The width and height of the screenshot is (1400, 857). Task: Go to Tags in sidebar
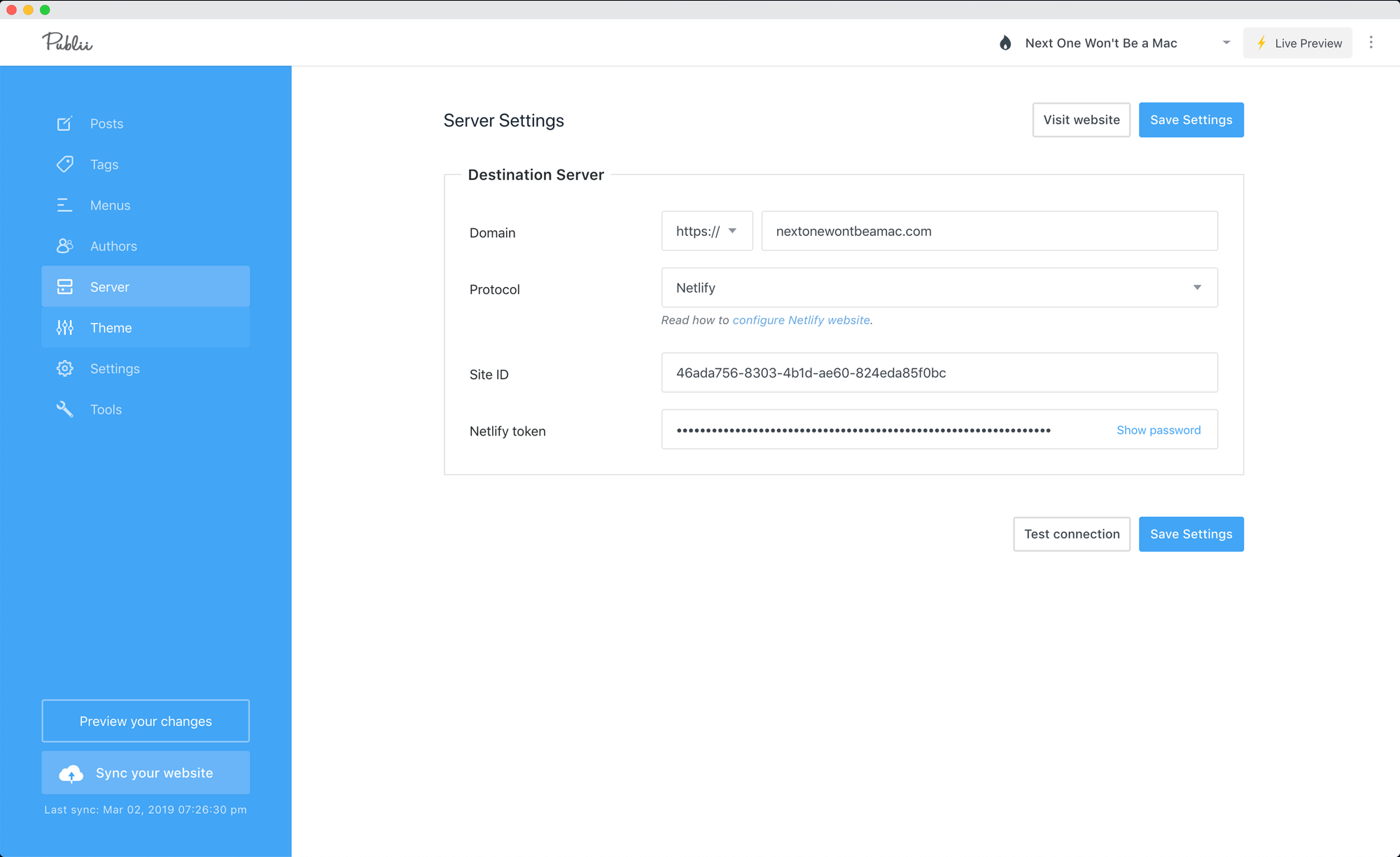pos(146,165)
